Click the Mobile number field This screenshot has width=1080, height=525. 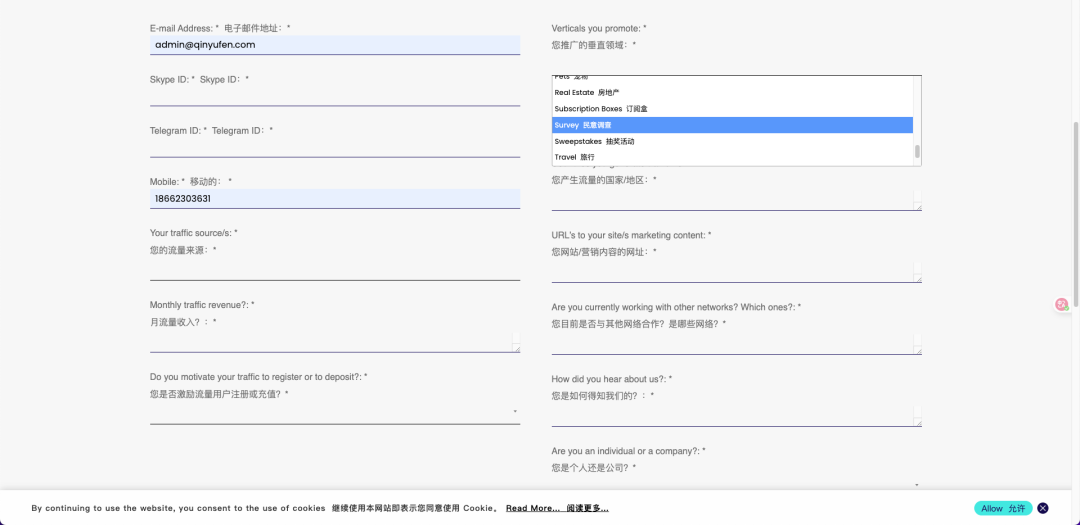click(x=335, y=199)
